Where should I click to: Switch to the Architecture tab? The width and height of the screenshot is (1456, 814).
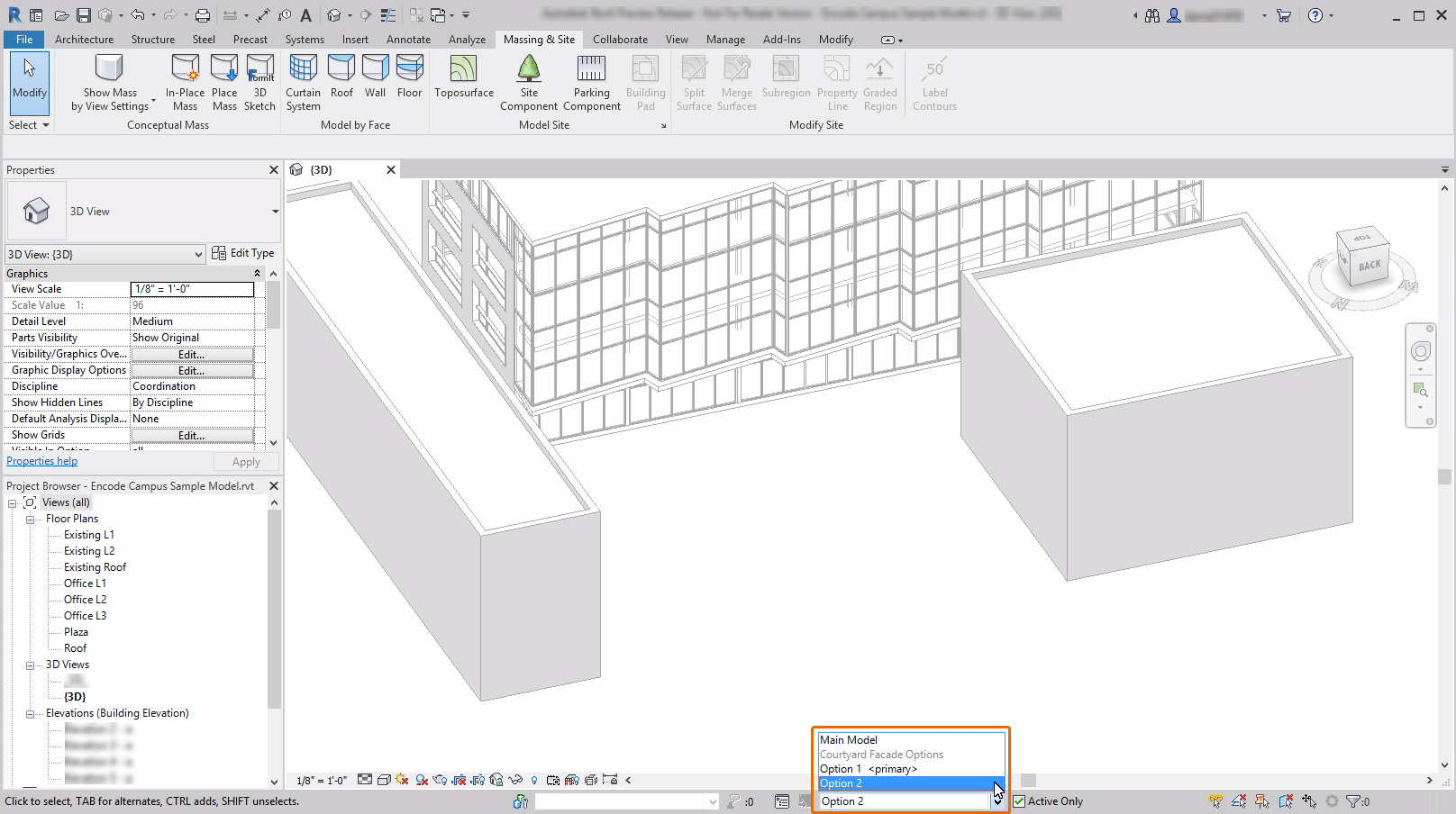coord(84,40)
